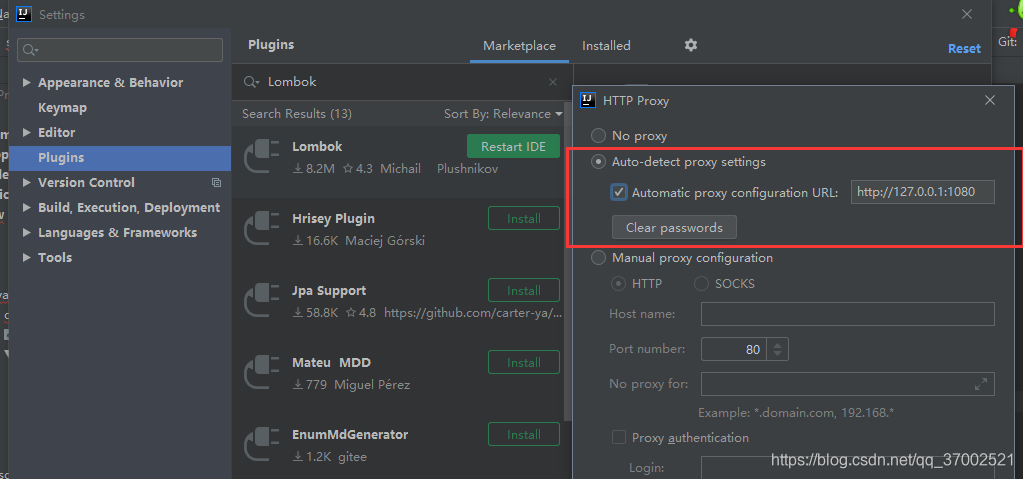Viewport: 1023px width, 479px height.
Task: Click the Version Control project-level settings icon
Action: click(217, 183)
